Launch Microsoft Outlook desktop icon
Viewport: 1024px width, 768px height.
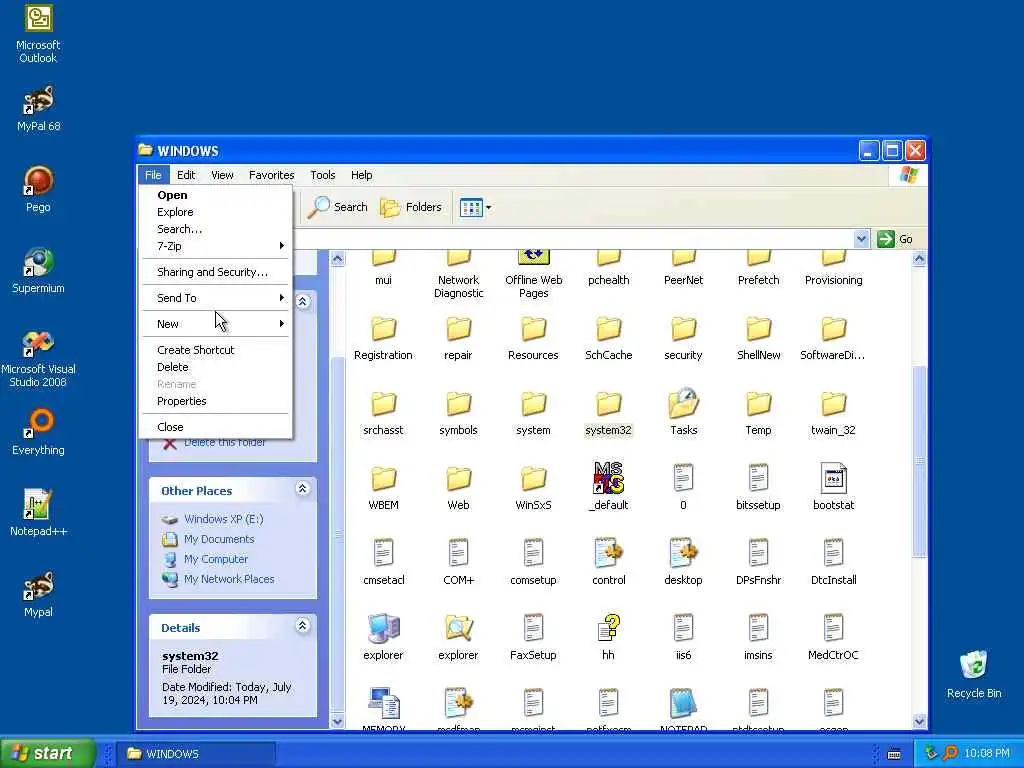click(x=38, y=35)
